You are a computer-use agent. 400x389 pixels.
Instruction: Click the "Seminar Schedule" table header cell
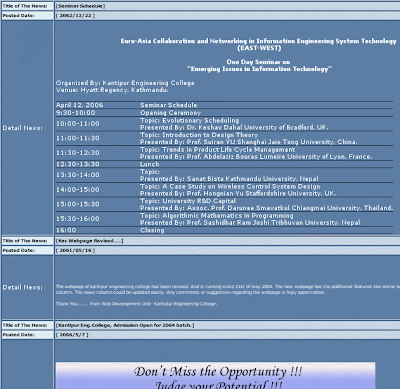169,105
